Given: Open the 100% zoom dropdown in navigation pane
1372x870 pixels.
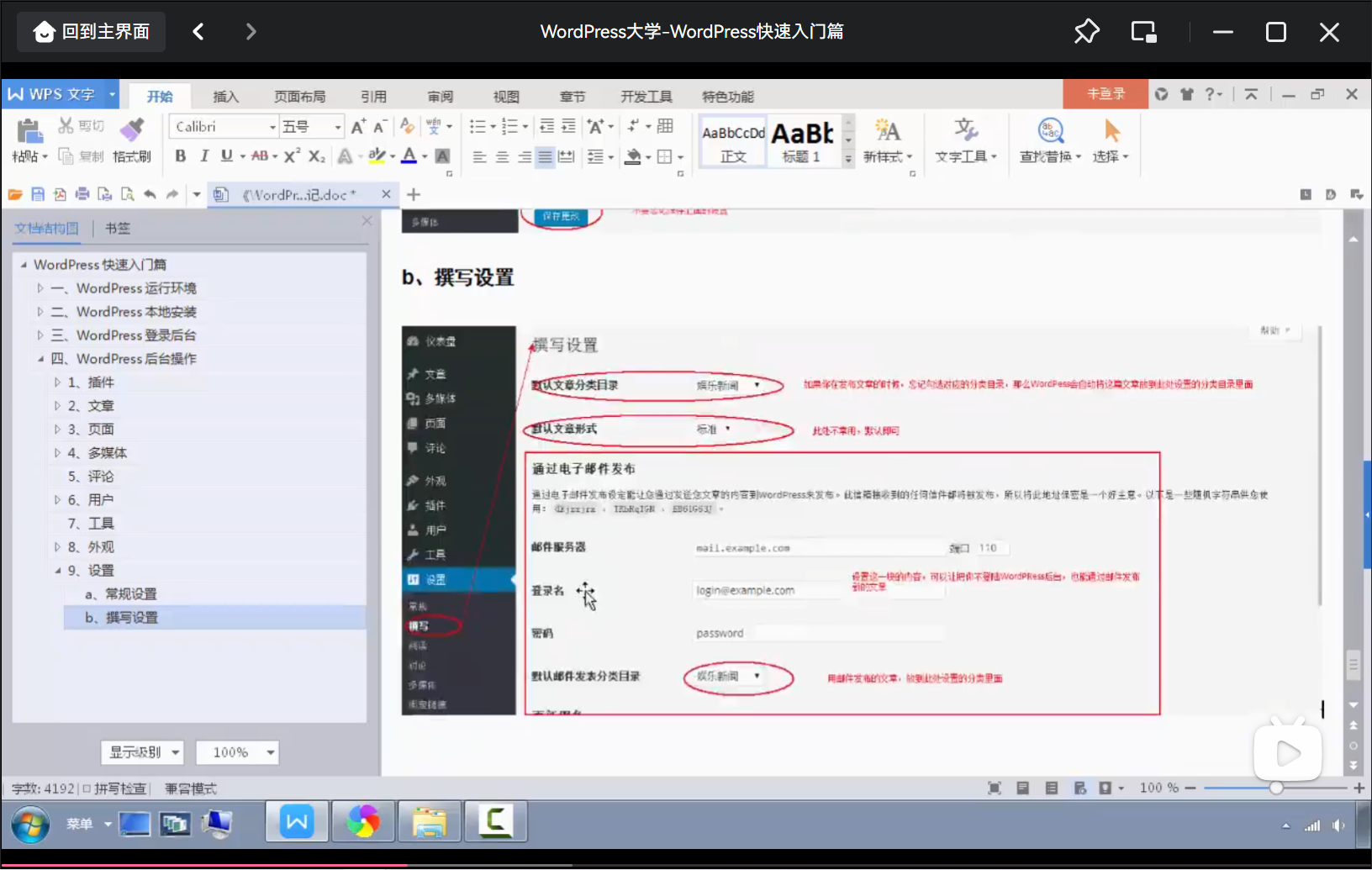Looking at the screenshot, I should [237, 752].
